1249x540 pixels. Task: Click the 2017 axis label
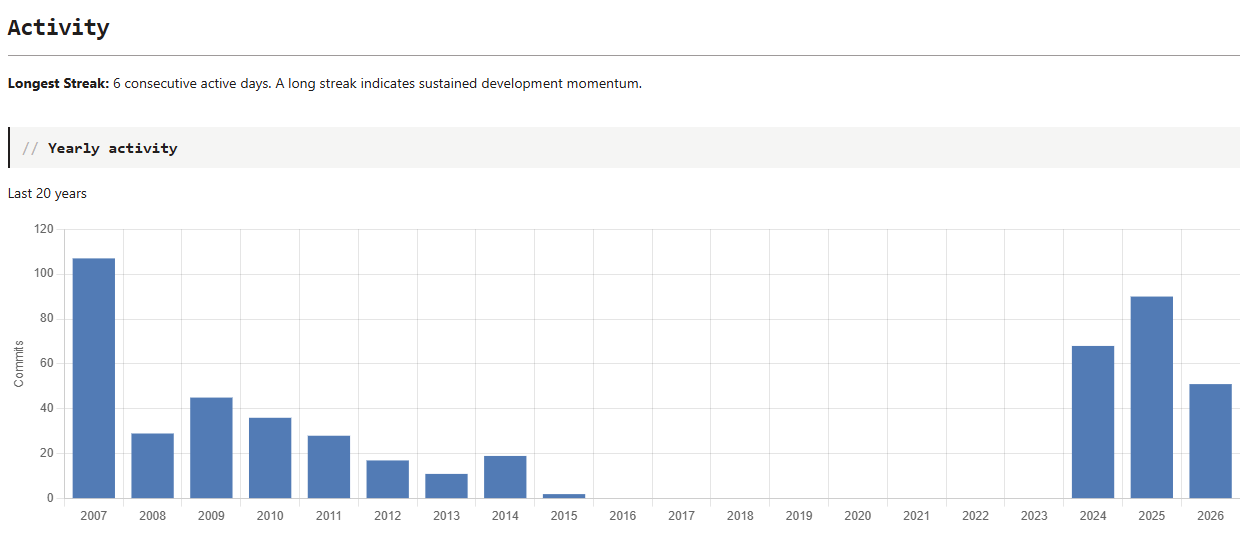[682, 516]
